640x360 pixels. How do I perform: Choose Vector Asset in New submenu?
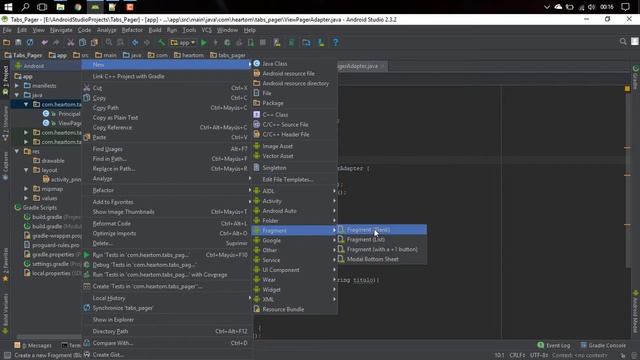tap(295, 156)
